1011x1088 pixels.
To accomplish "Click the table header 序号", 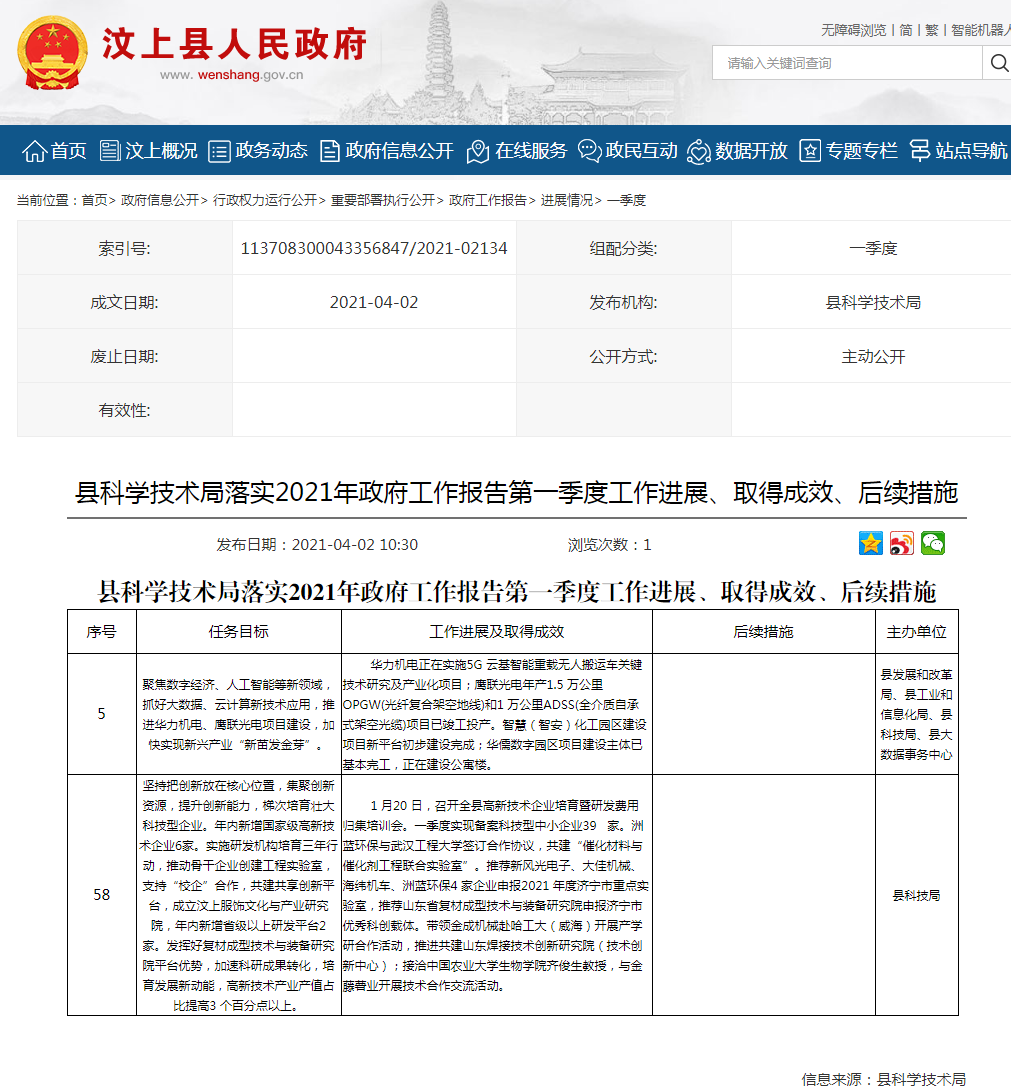I will [x=101, y=631].
